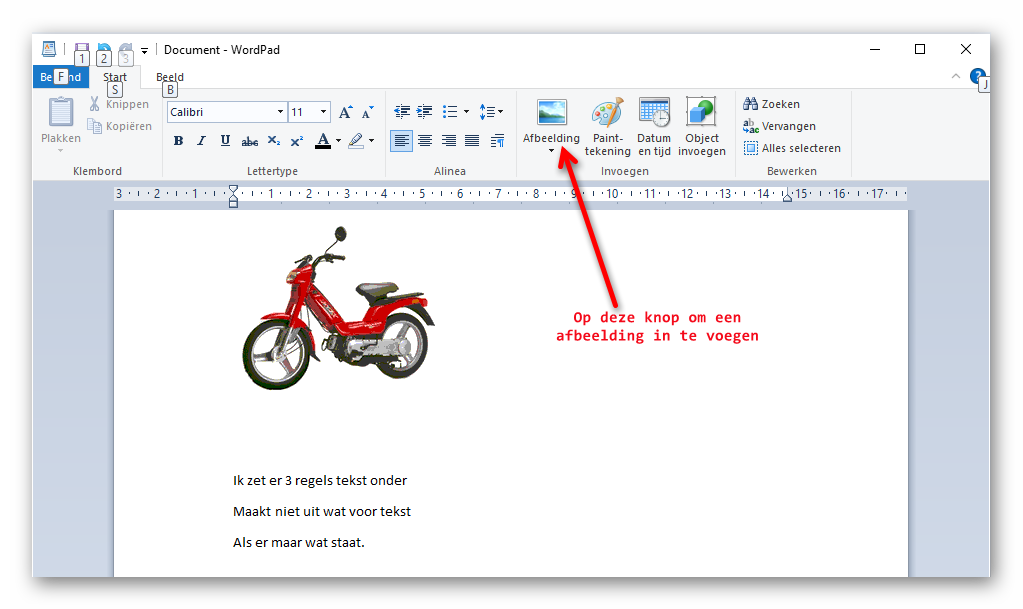
Task: Click the Afbeelding insert picture icon
Action: point(551,113)
